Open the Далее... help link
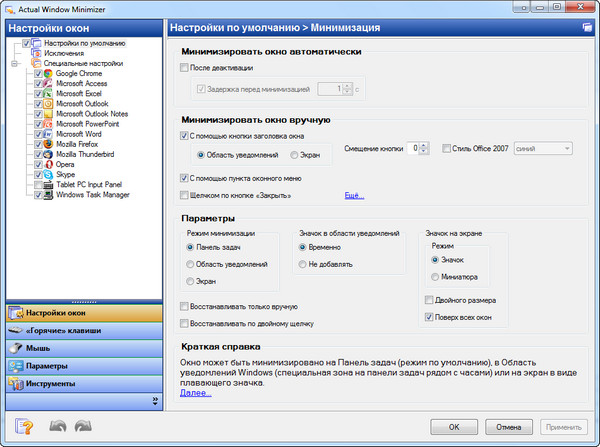 (x=196, y=393)
